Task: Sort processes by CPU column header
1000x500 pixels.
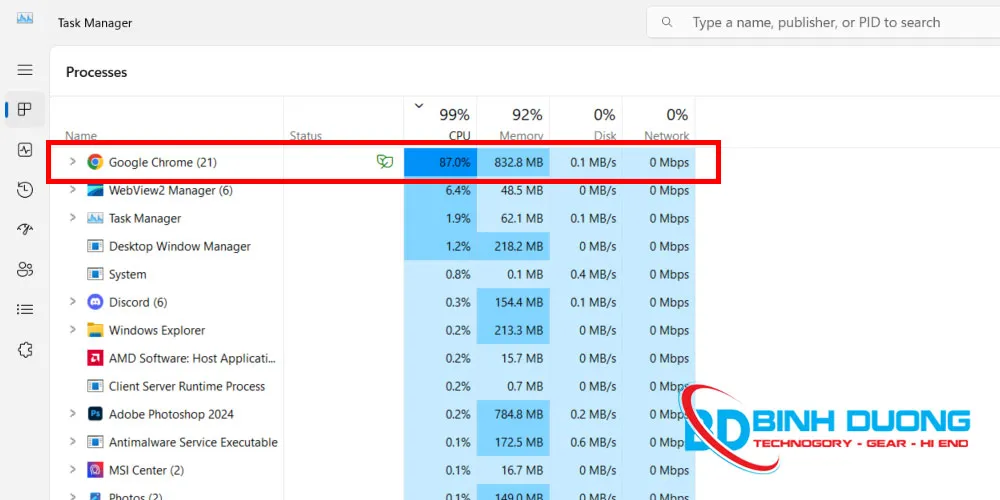Action: pos(440,122)
